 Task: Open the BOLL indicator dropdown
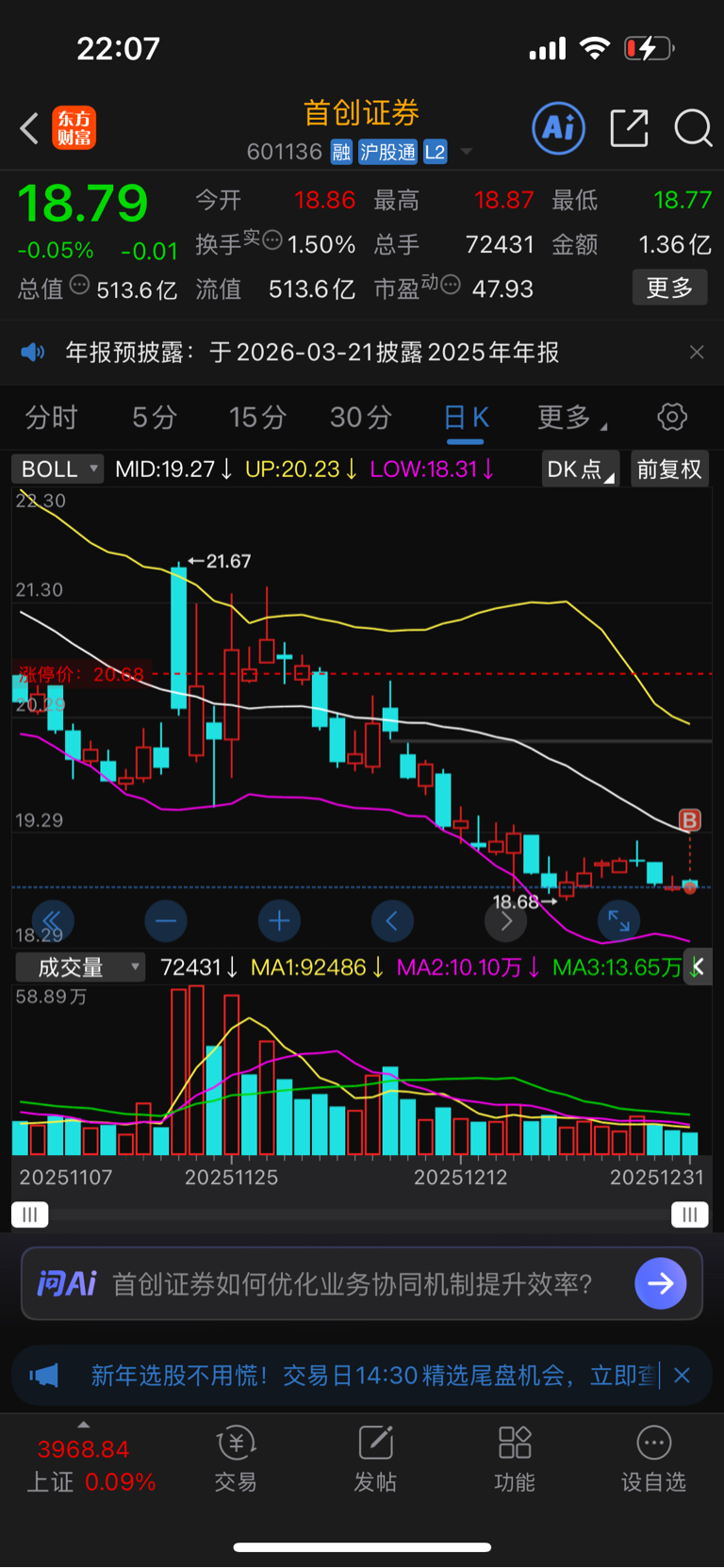58,469
